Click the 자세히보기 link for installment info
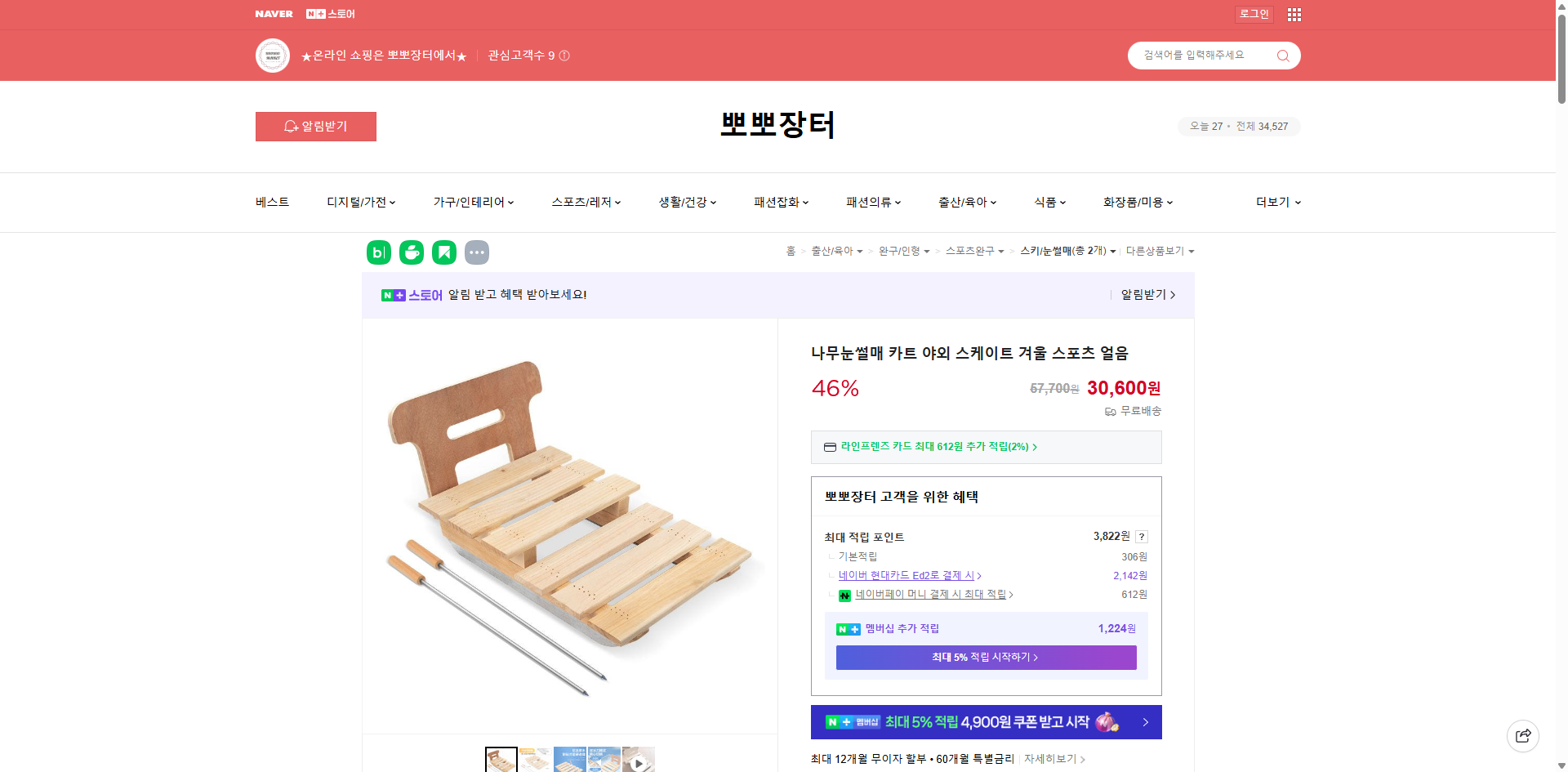The height and width of the screenshot is (772, 1568). (x=1051, y=759)
